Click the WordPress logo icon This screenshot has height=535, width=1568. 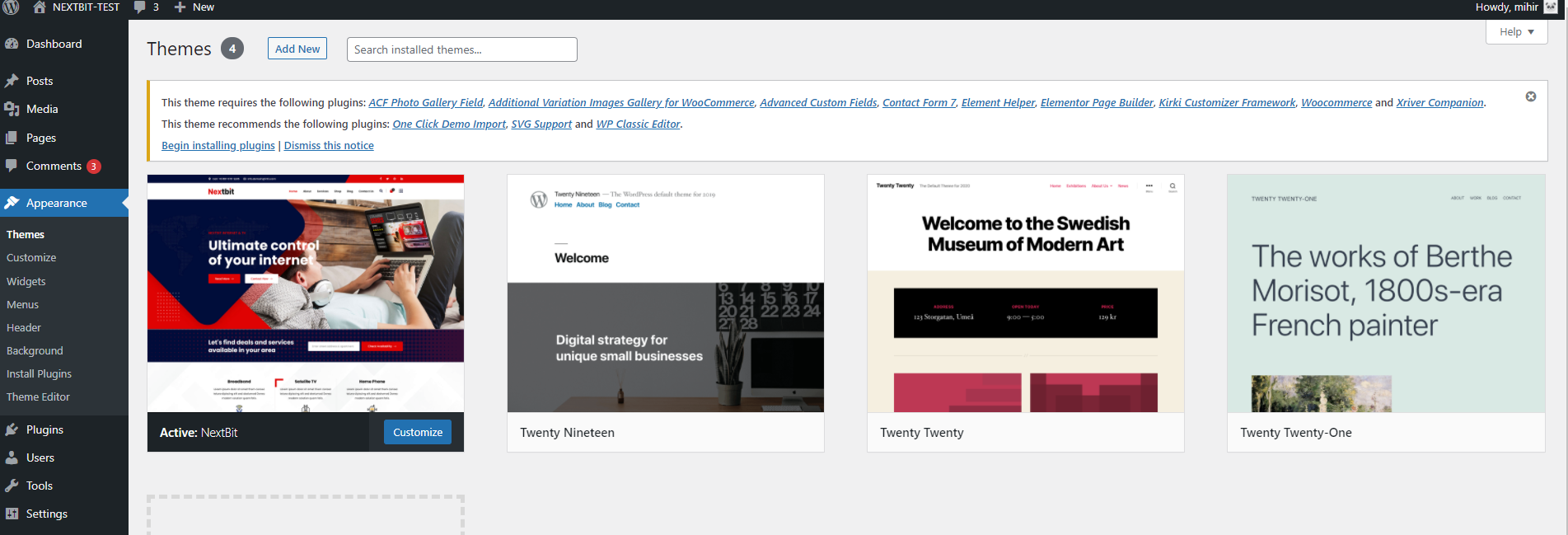pyautogui.click(x=11, y=7)
